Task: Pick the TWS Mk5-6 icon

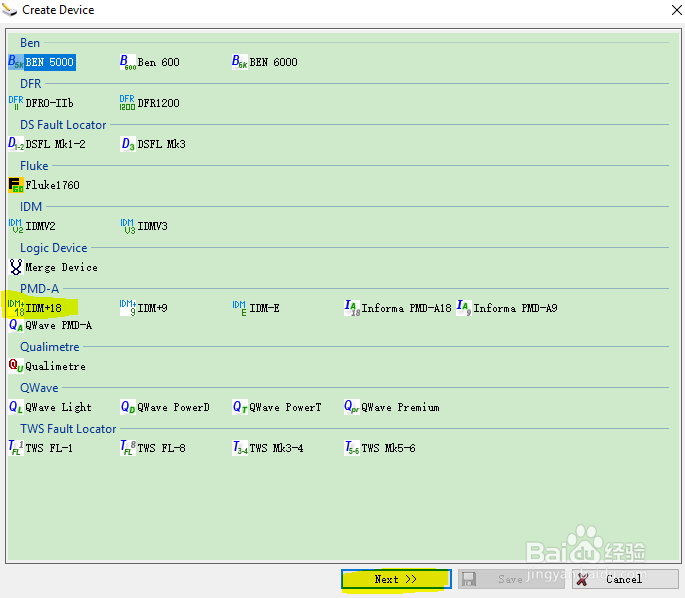Action: tap(352, 448)
